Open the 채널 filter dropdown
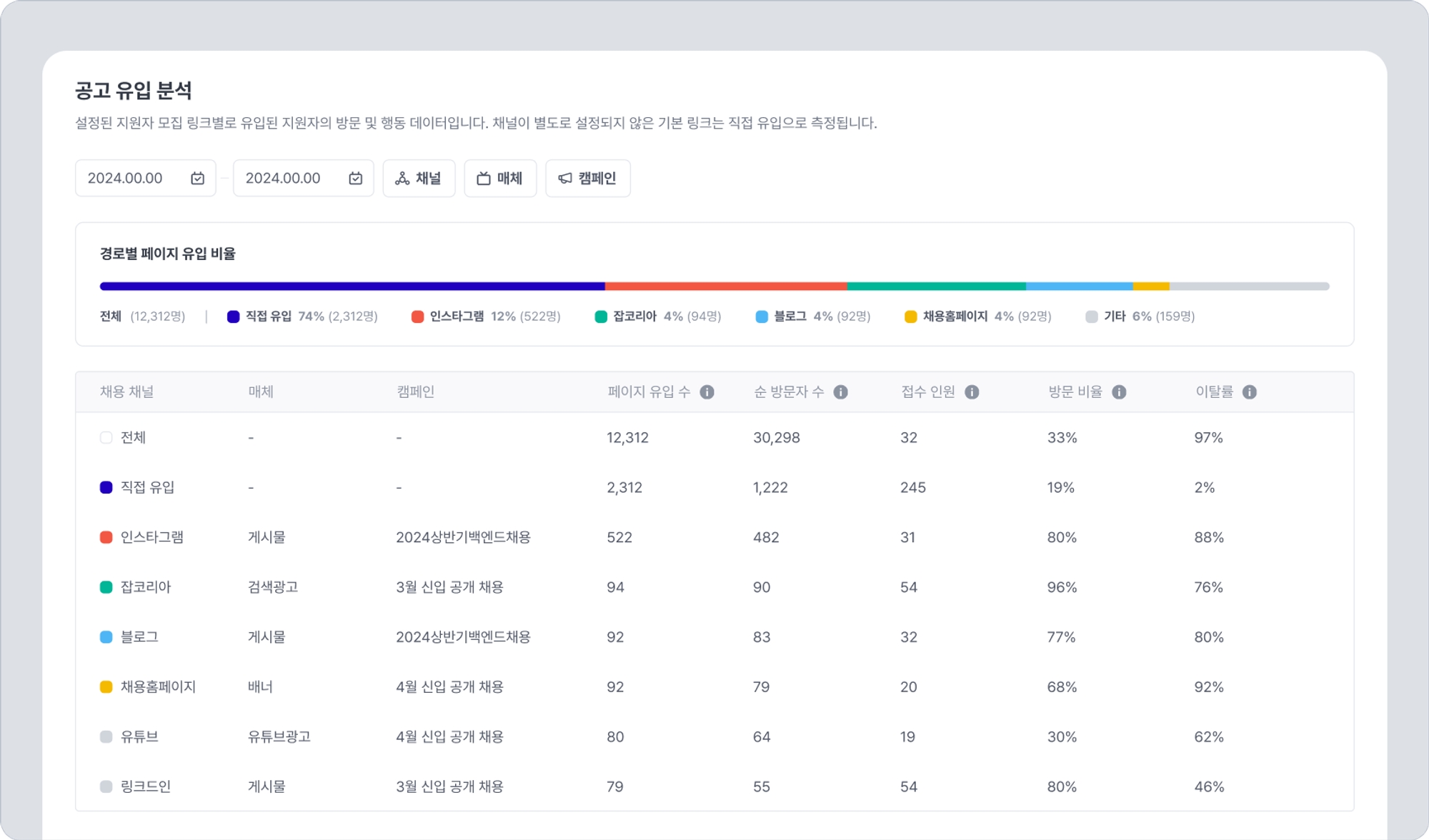 [419, 179]
